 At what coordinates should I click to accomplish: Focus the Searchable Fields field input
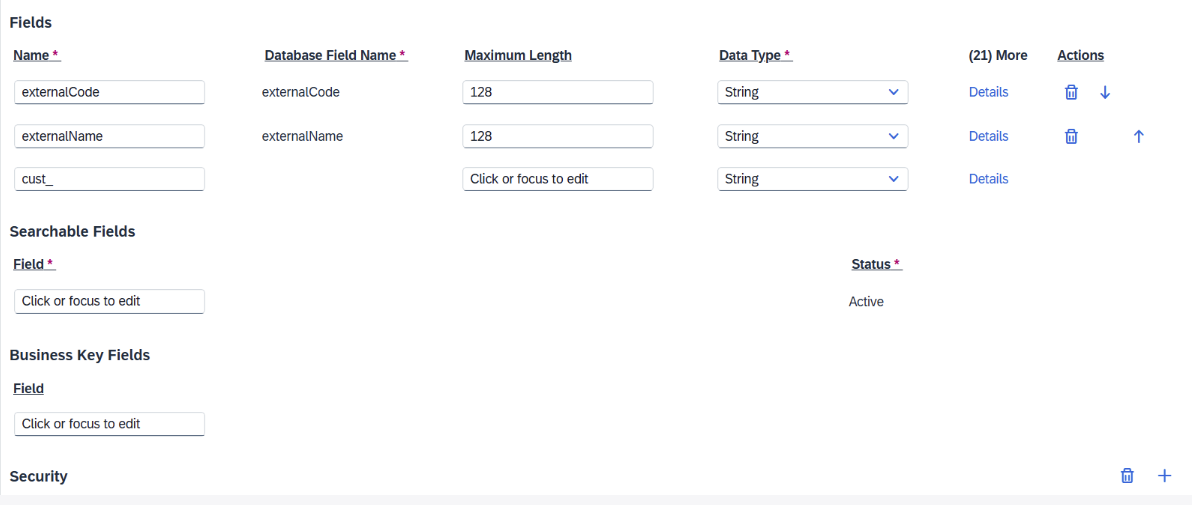click(x=109, y=301)
